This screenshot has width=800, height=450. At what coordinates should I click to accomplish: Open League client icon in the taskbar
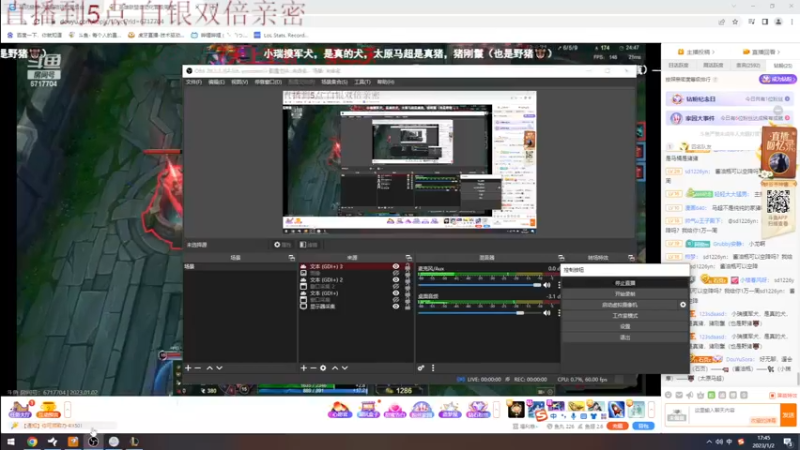click(x=134, y=442)
